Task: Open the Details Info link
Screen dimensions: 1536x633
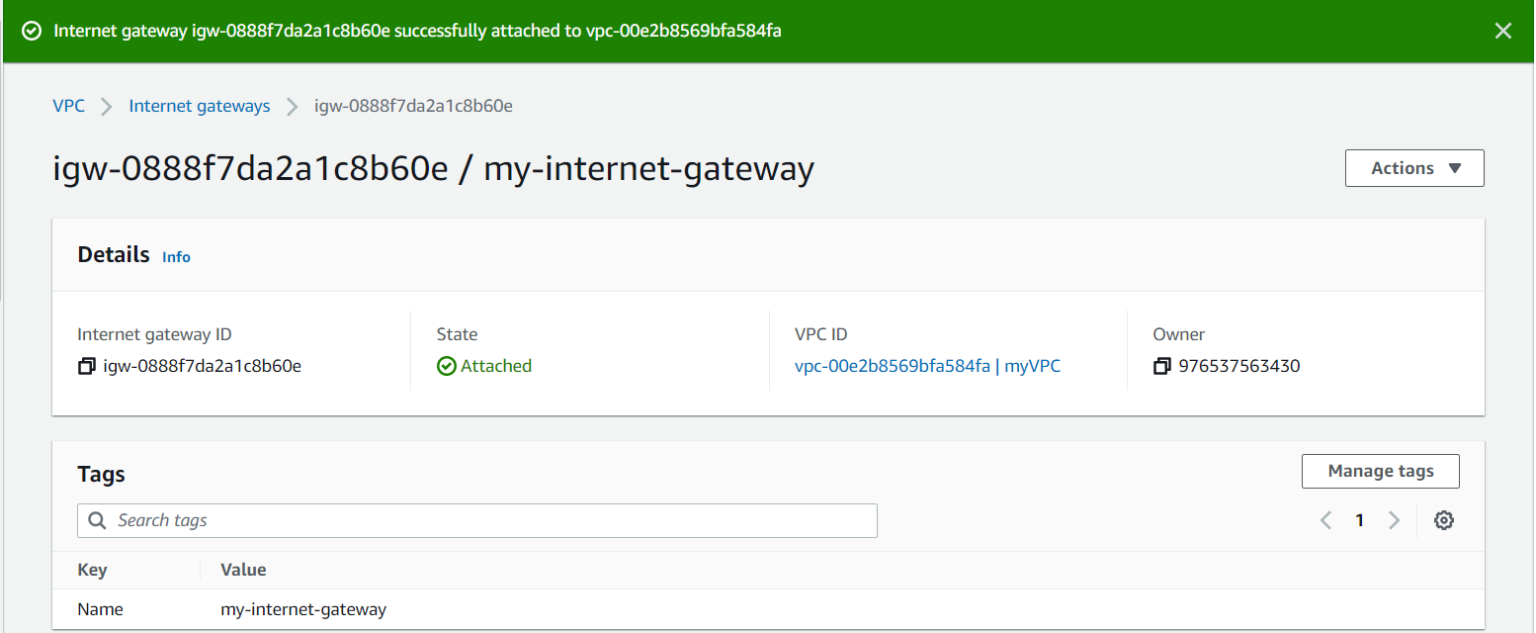Action: pos(176,257)
